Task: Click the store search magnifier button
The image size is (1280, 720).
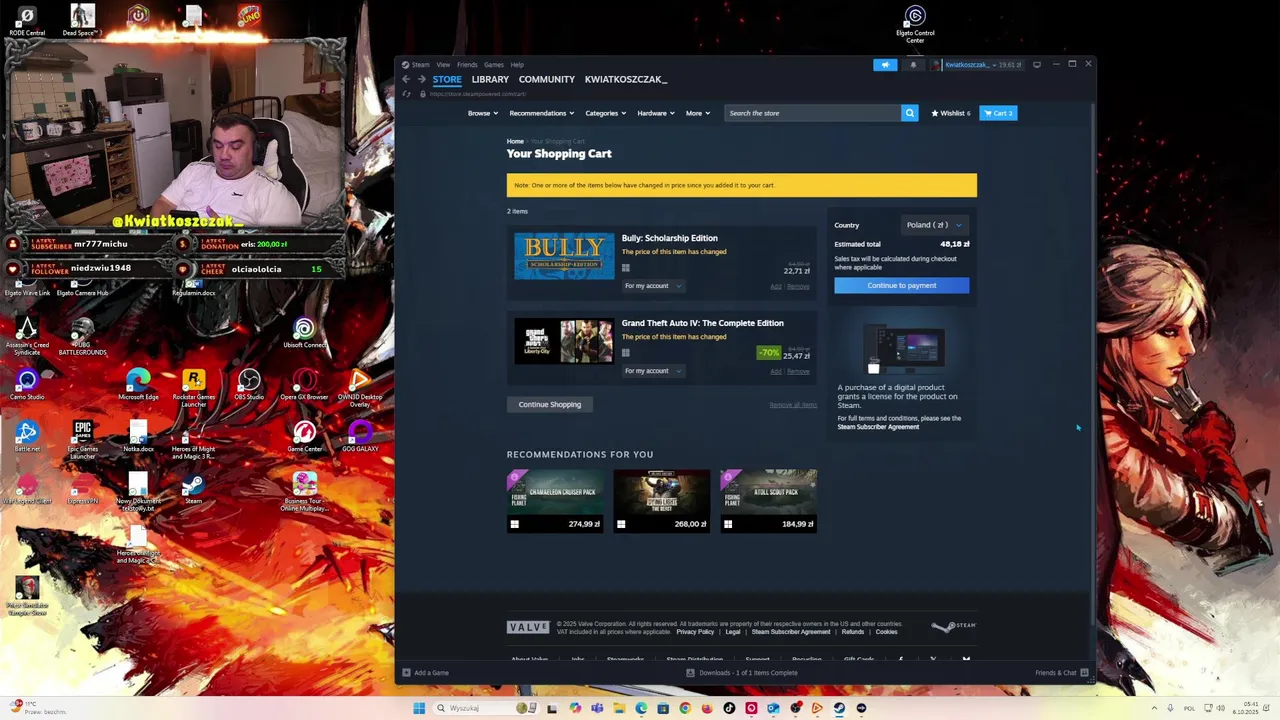Action: [910, 113]
